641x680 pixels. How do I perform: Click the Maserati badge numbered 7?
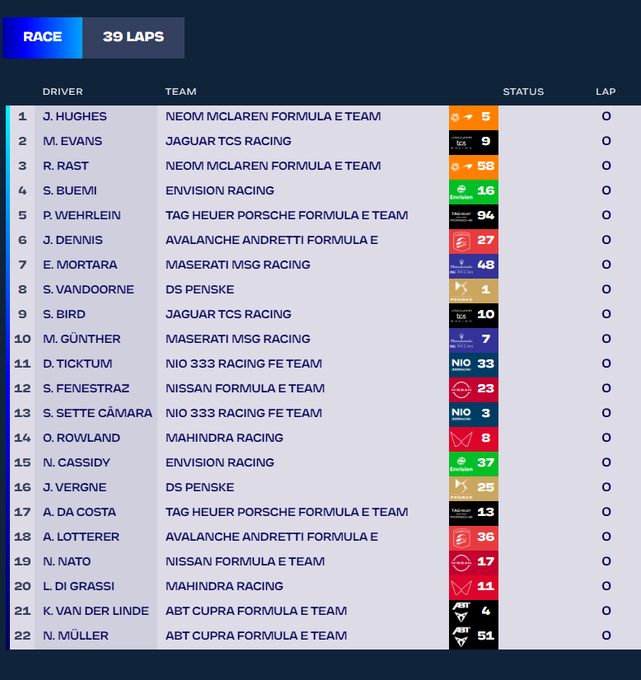coord(474,340)
